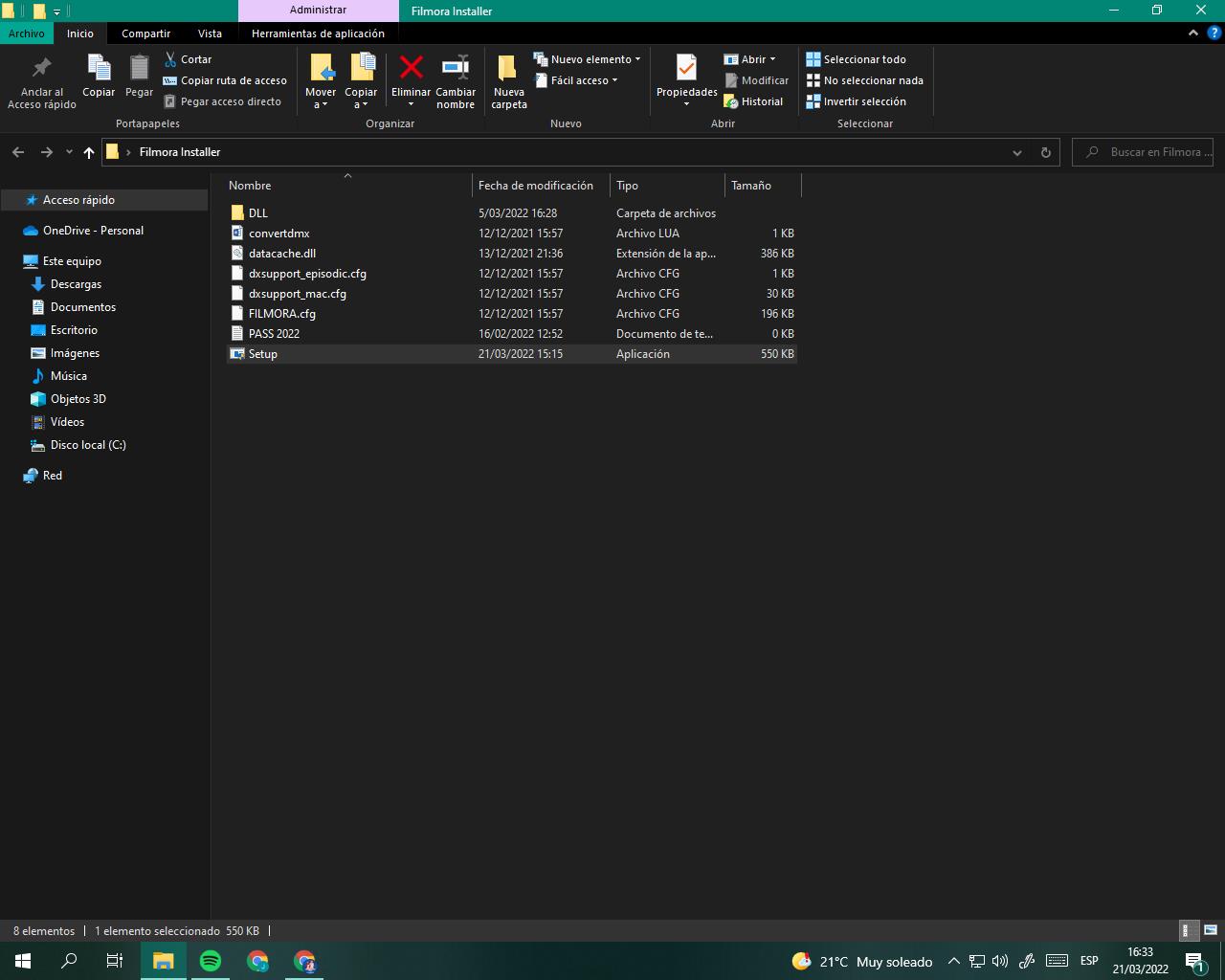Click Seleccionar todo button
This screenshot has width=1225, height=980.
pyautogui.click(x=857, y=59)
